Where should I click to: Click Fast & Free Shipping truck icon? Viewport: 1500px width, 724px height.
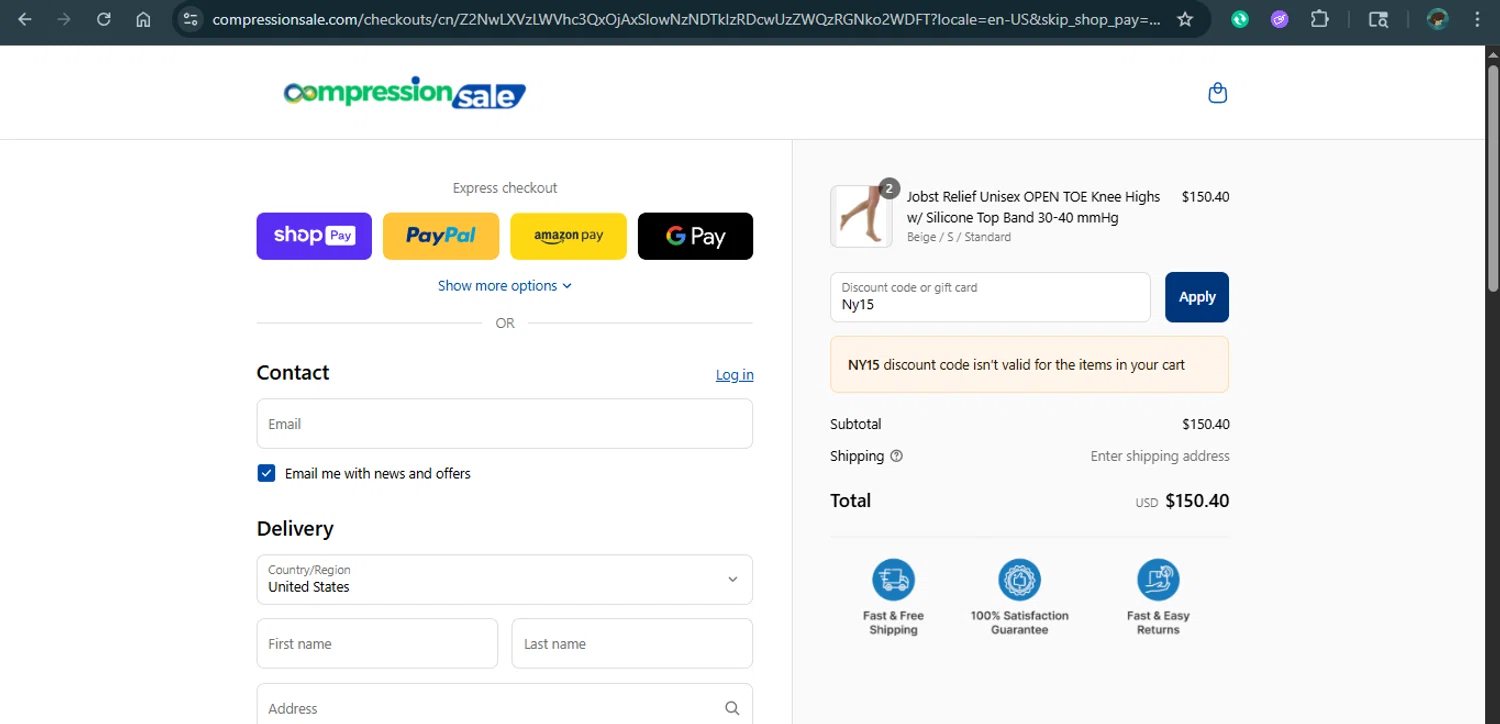(x=893, y=580)
